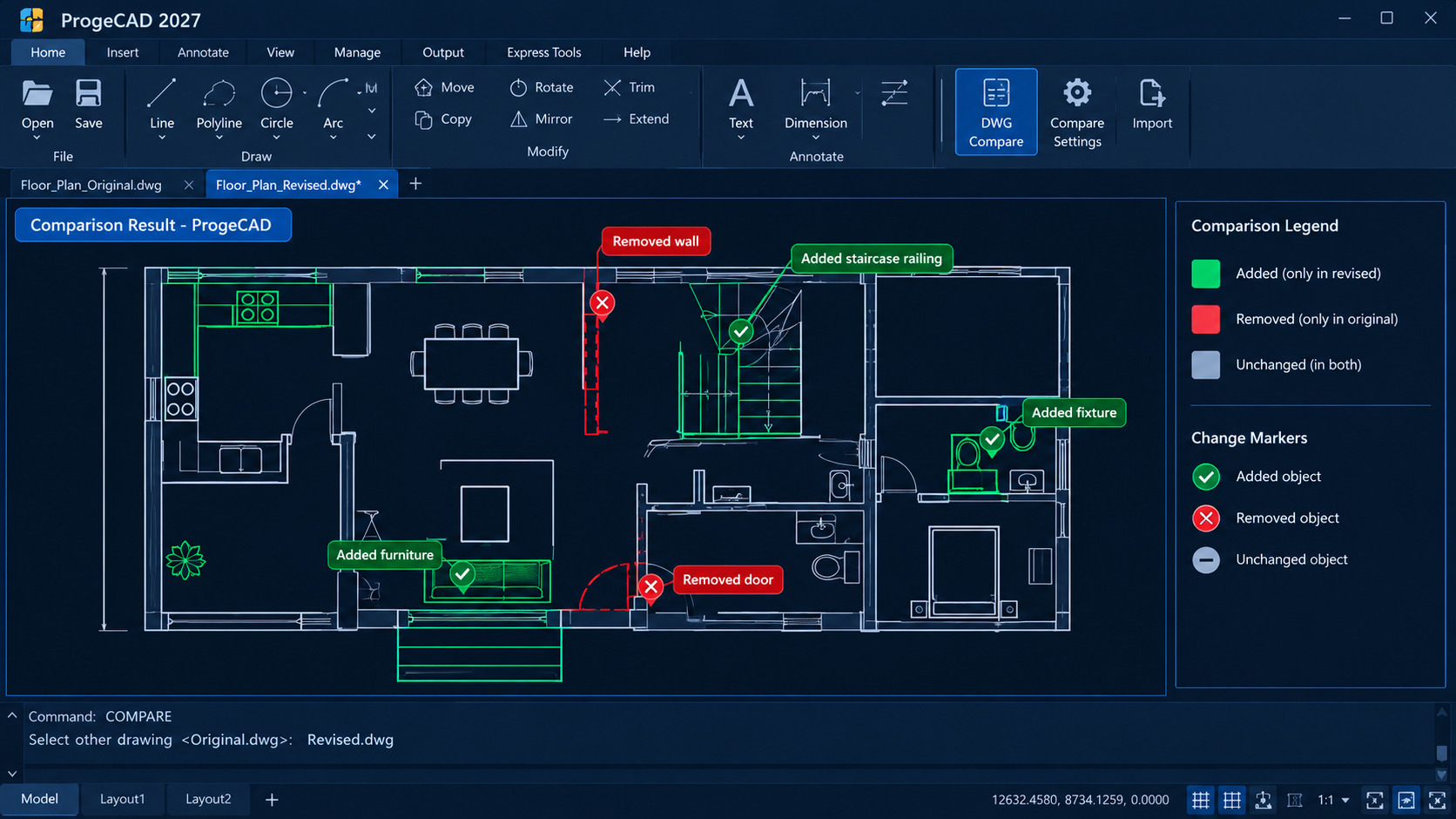The width and height of the screenshot is (1456, 819).
Task: Expand the command history with the up chevron
Action: coord(12,715)
